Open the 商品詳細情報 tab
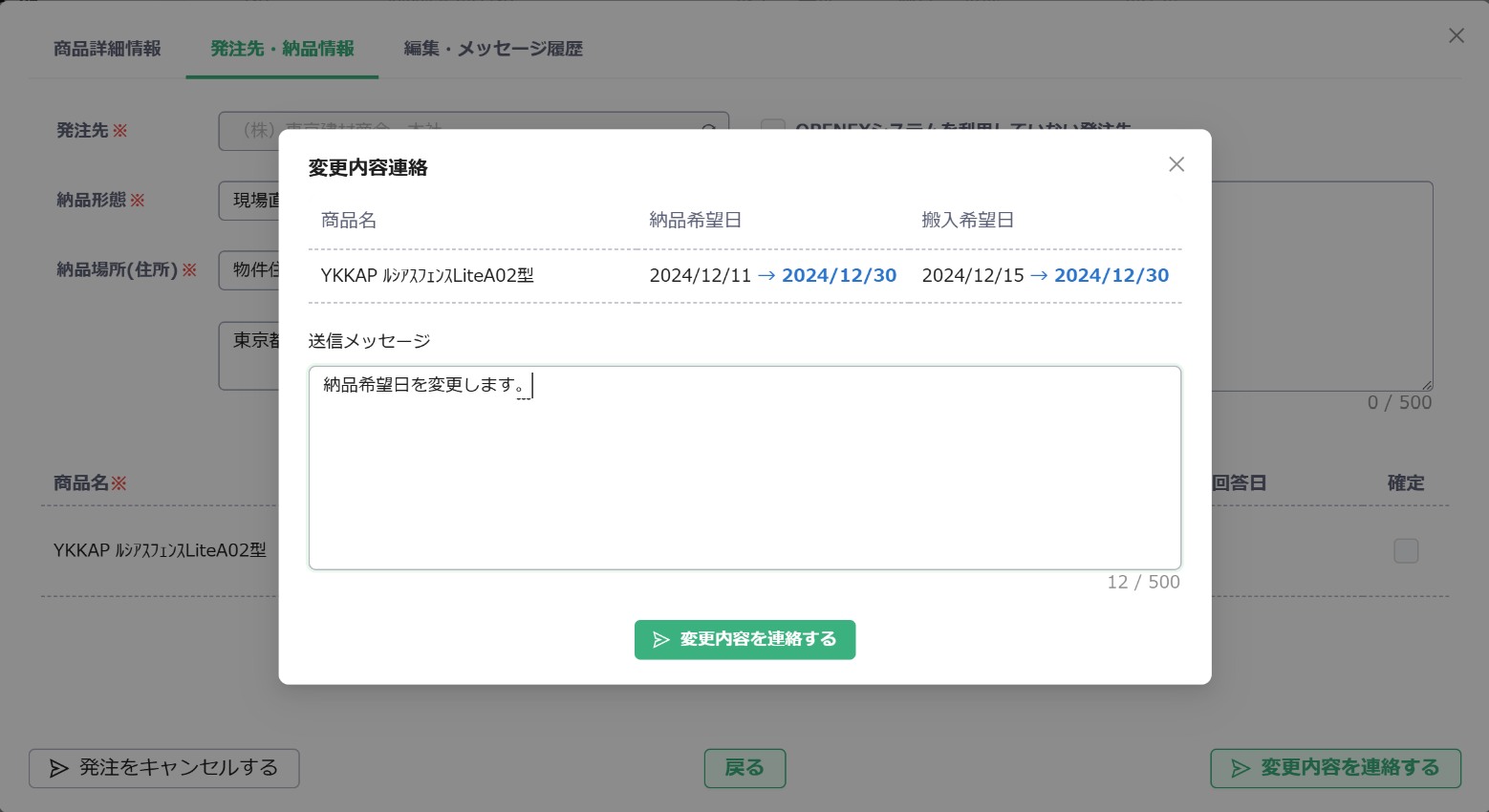 [107, 49]
